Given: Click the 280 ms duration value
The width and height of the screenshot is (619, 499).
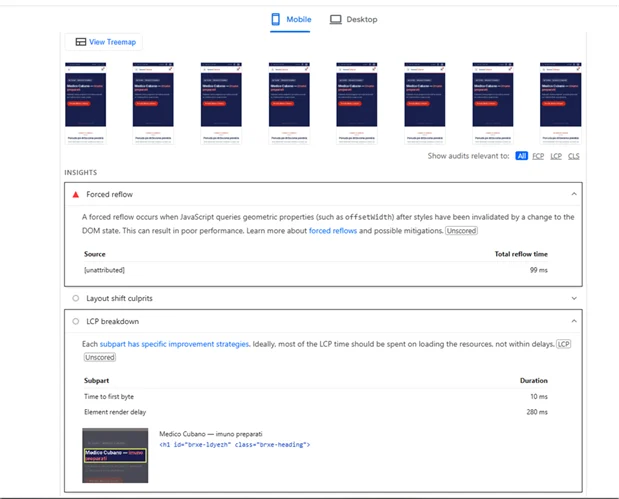Looking at the screenshot, I should (x=537, y=412).
